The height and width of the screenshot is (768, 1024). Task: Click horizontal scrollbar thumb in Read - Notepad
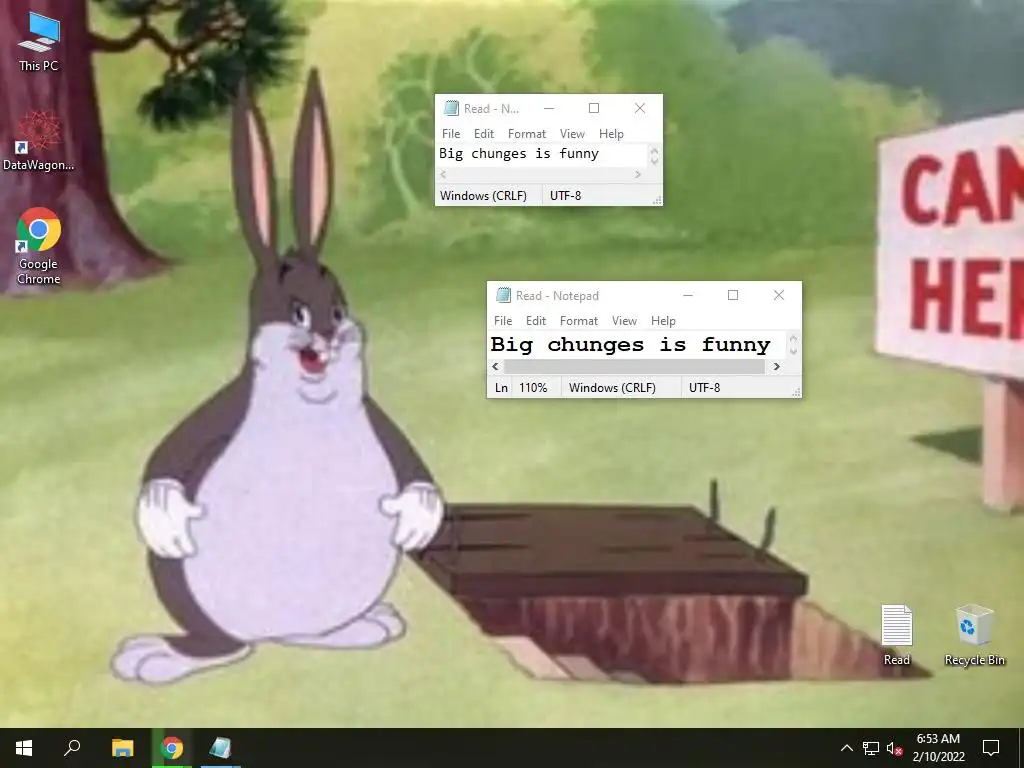[634, 366]
